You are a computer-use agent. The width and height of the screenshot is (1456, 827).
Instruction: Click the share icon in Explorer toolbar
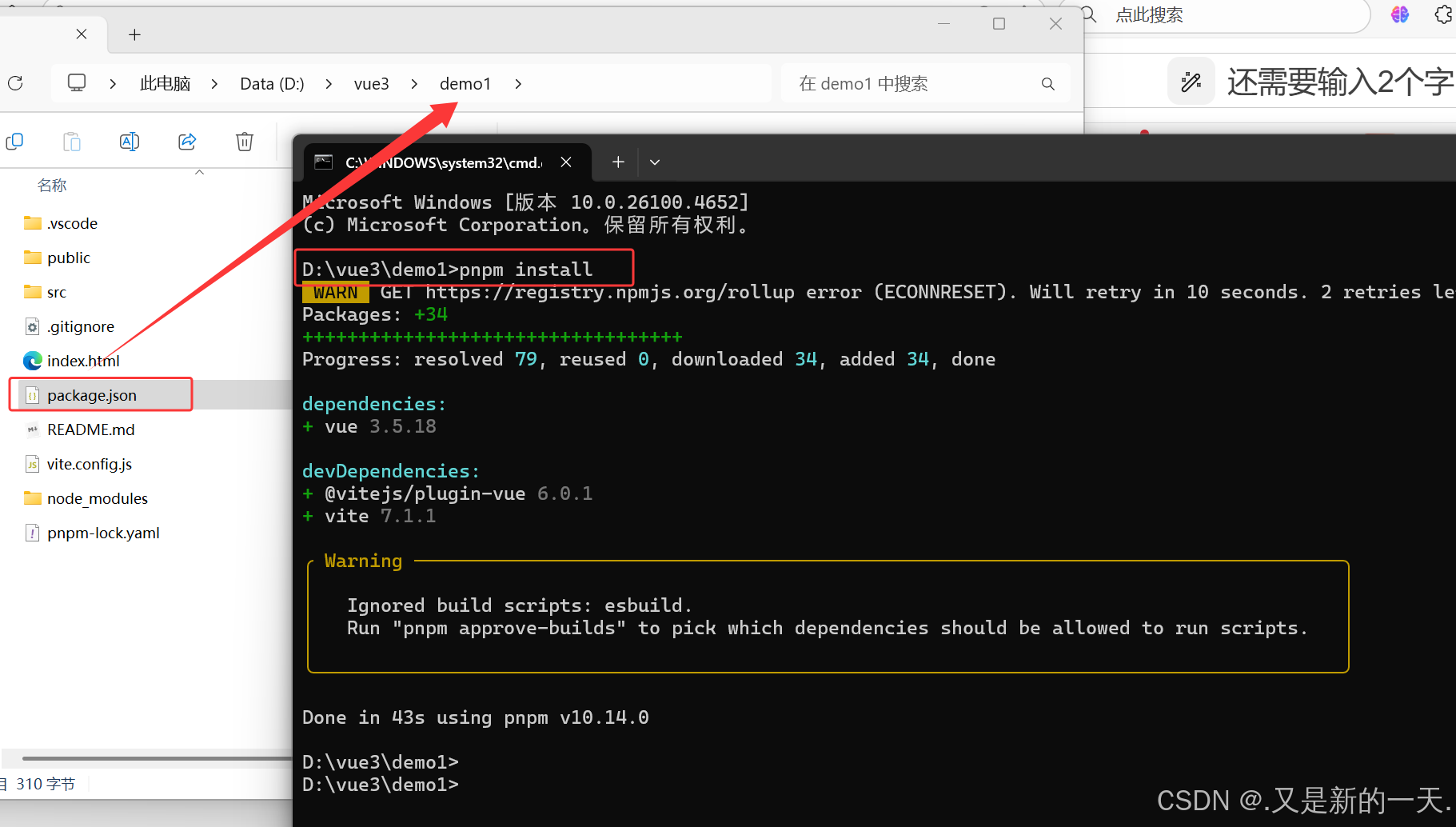pos(187,142)
